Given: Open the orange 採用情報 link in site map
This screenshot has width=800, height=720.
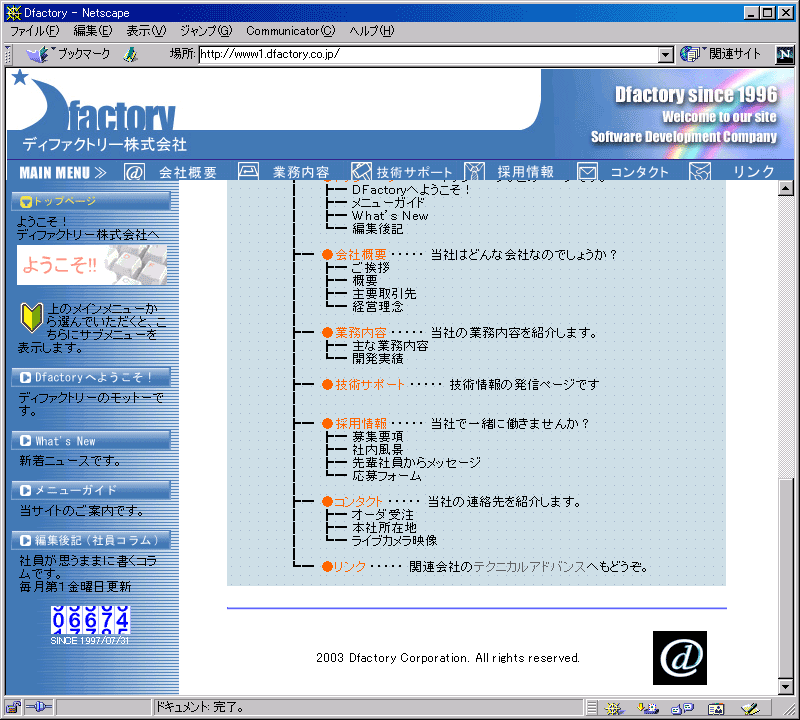Looking at the screenshot, I should coord(361,424).
